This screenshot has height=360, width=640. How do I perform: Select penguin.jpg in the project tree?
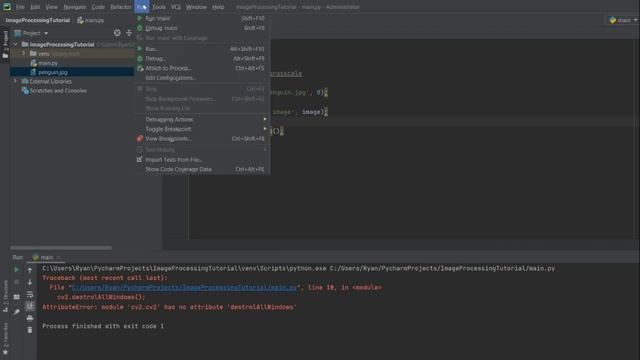click(x=53, y=72)
